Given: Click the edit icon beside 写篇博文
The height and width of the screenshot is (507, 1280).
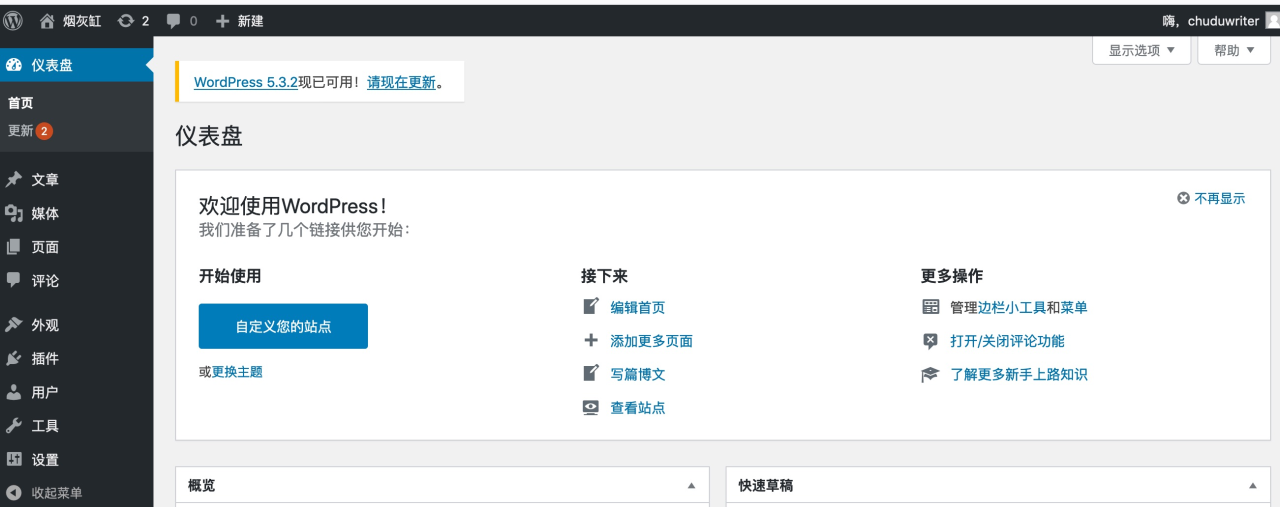Looking at the screenshot, I should (591, 374).
